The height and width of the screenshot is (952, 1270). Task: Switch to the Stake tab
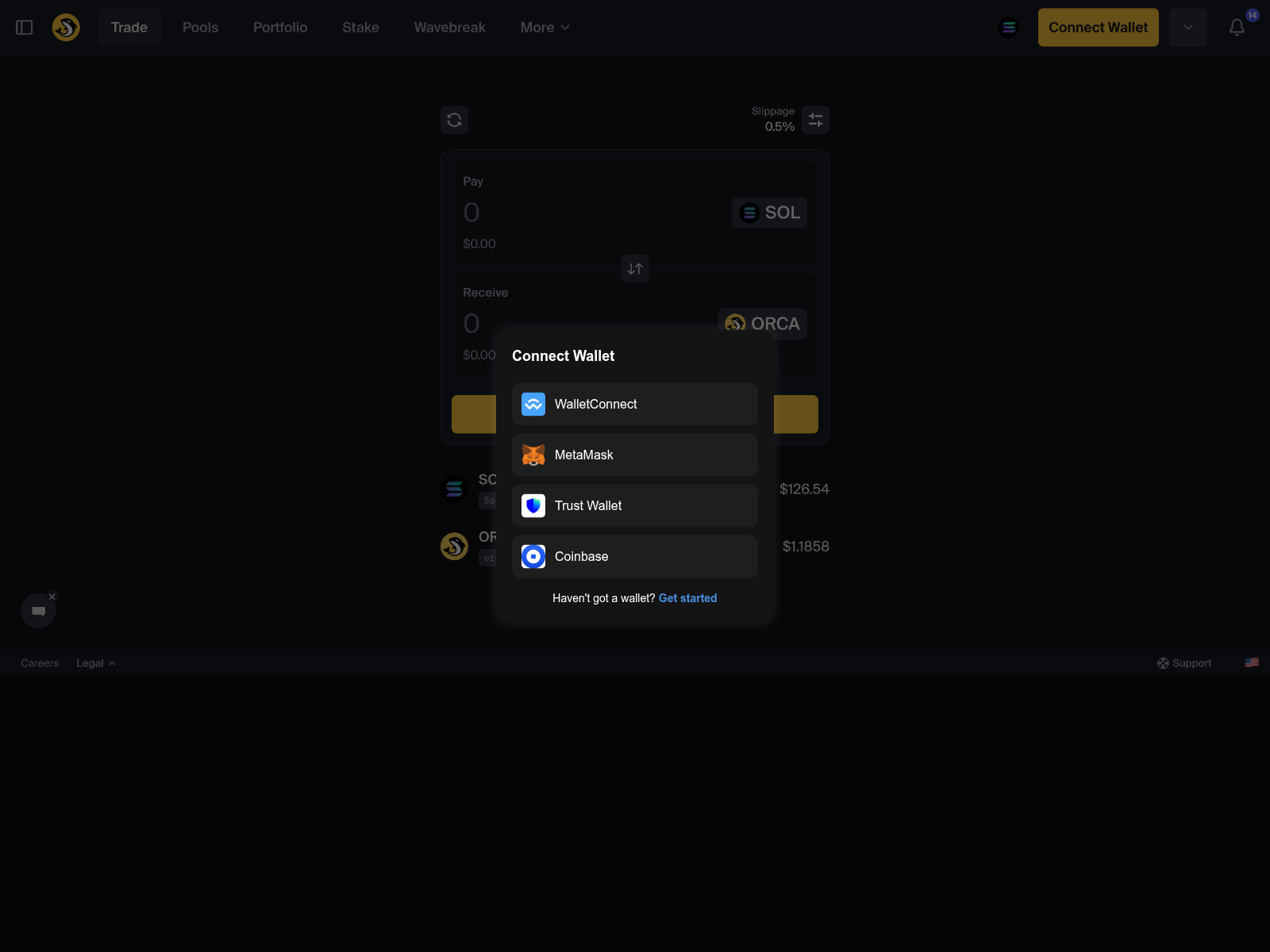pyautogui.click(x=360, y=28)
